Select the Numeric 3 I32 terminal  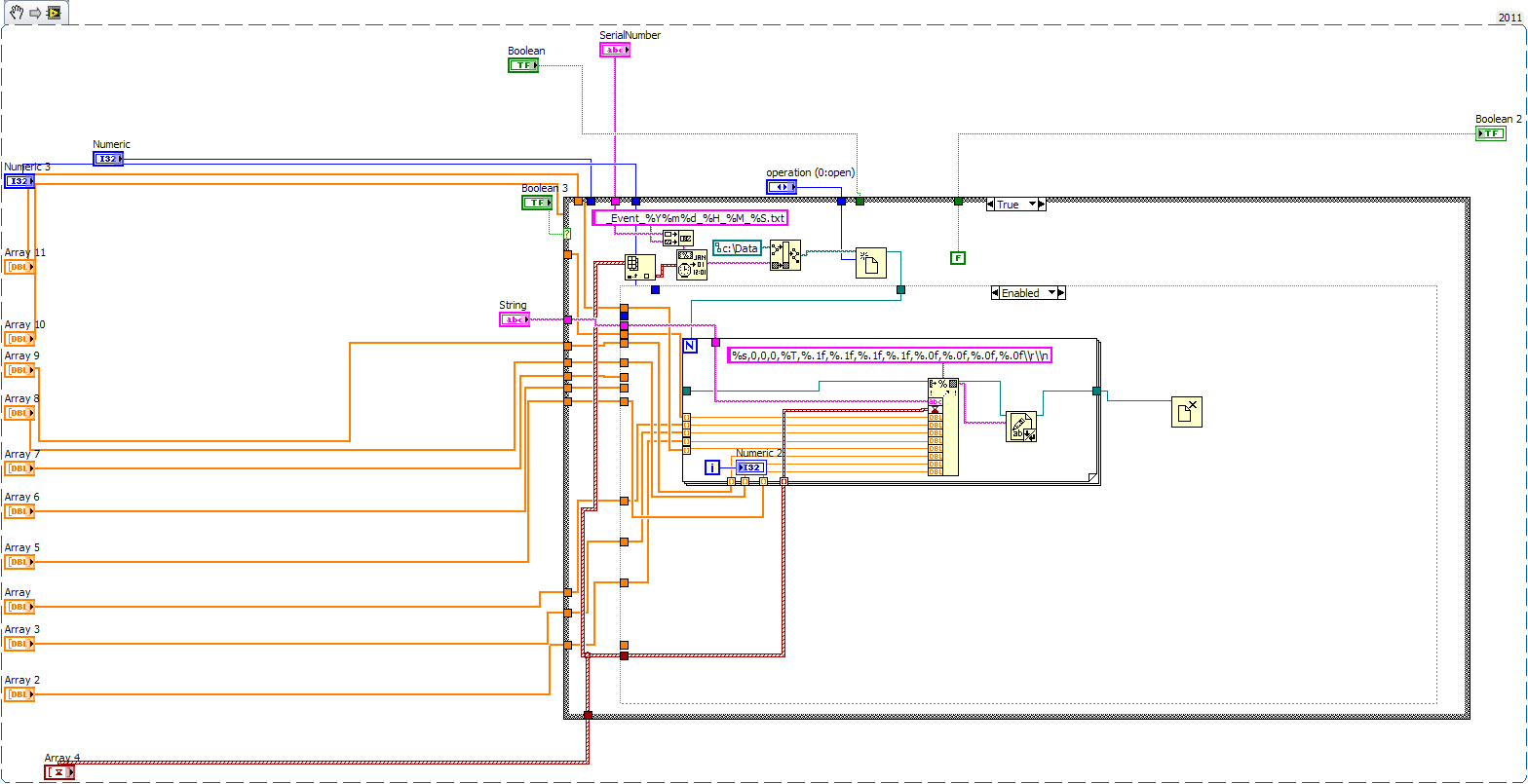click(19, 181)
